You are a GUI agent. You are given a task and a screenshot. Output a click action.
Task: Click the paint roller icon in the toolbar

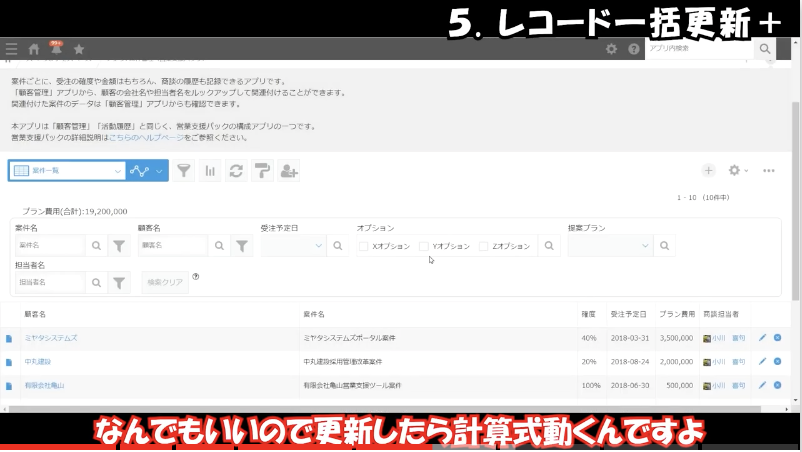tap(263, 171)
